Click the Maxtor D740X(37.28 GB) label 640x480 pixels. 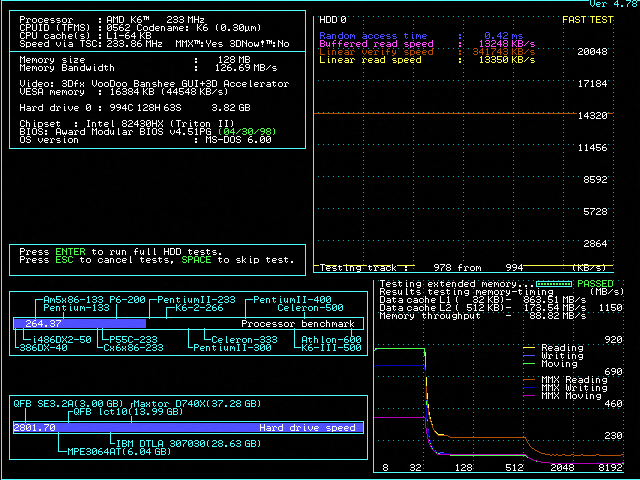[x=198, y=404]
